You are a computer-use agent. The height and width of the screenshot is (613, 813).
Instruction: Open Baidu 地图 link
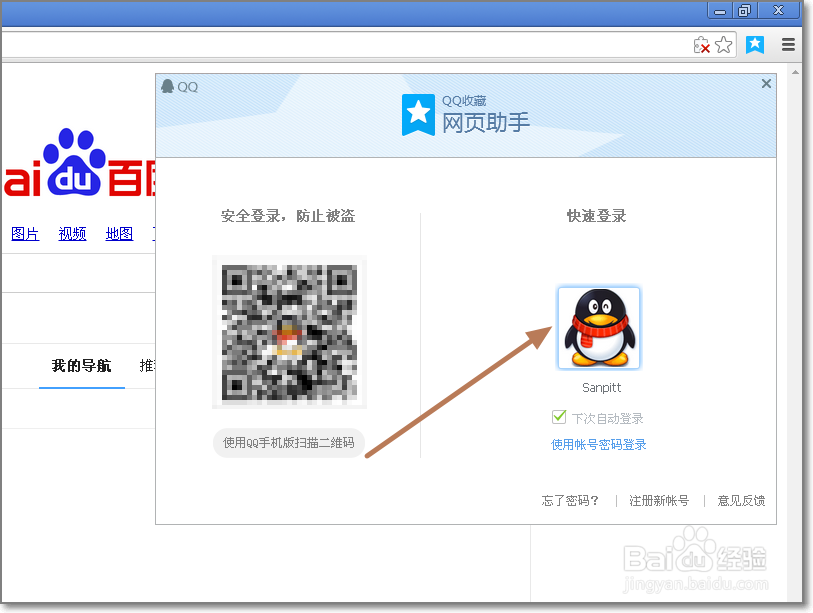(x=119, y=234)
